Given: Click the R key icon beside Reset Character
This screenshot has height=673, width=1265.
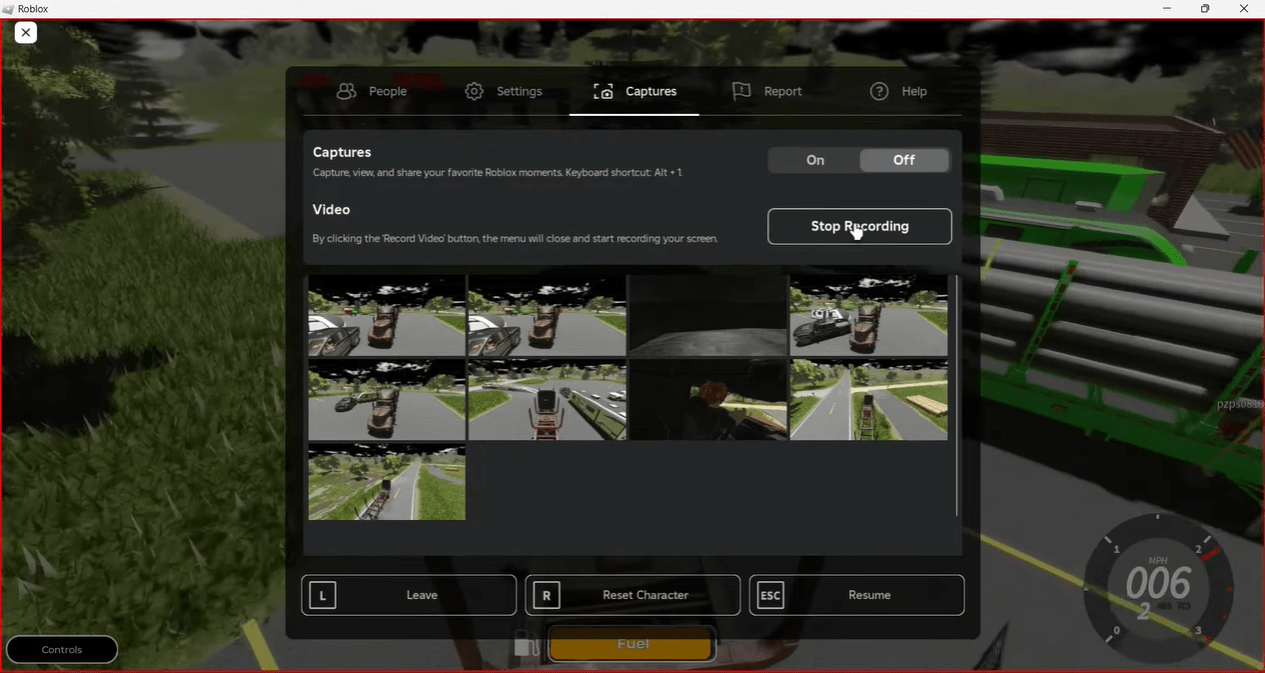Looking at the screenshot, I should (x=546, y=595).
